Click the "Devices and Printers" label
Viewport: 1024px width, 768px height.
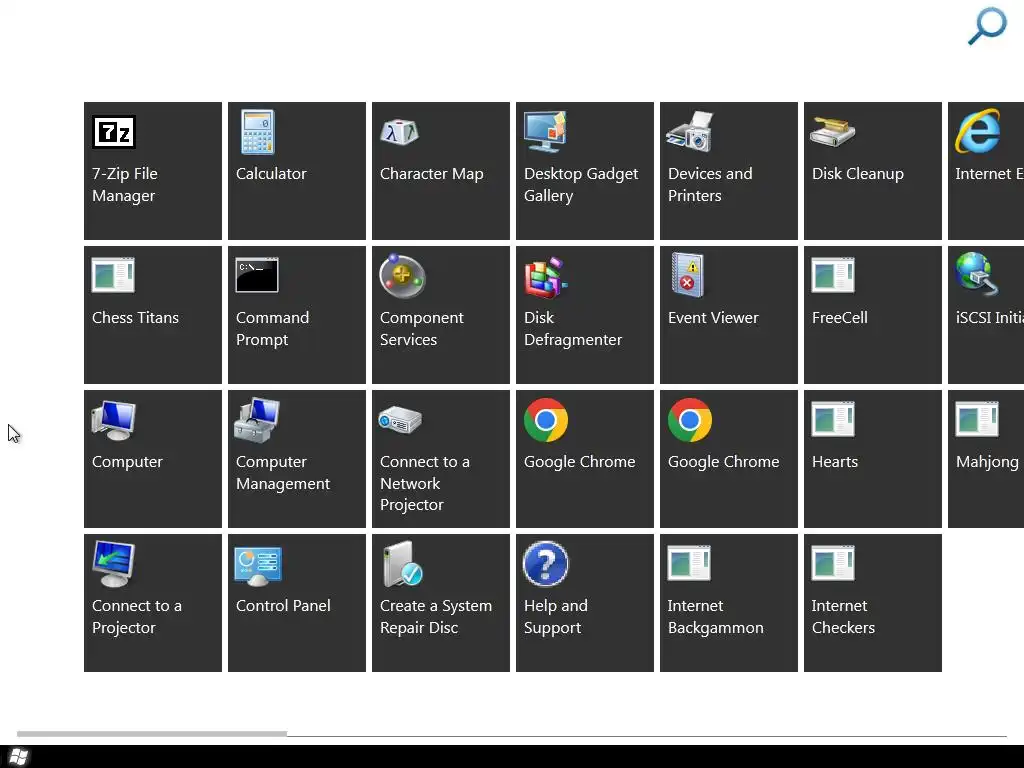tap(710, 185)
